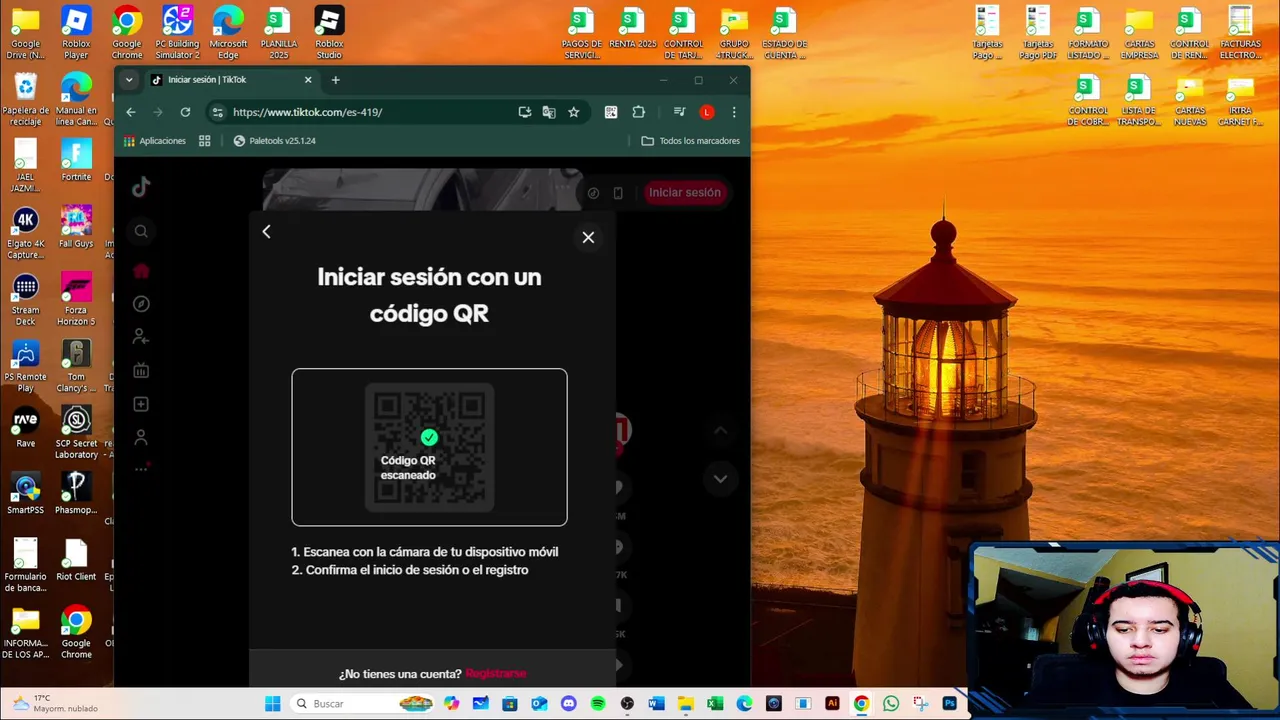1280x720 pixels.
Task: Select the SCP Secret Laboratory icon
Action: click(76, 433)
